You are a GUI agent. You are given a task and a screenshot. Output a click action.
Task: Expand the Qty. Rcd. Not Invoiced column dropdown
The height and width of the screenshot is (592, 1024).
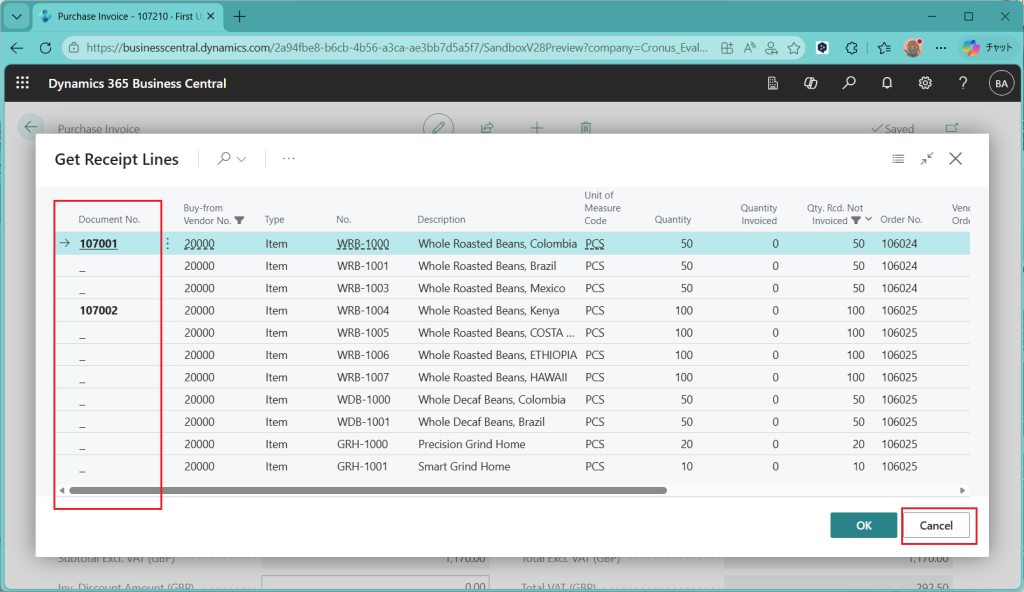coord(868,220)
